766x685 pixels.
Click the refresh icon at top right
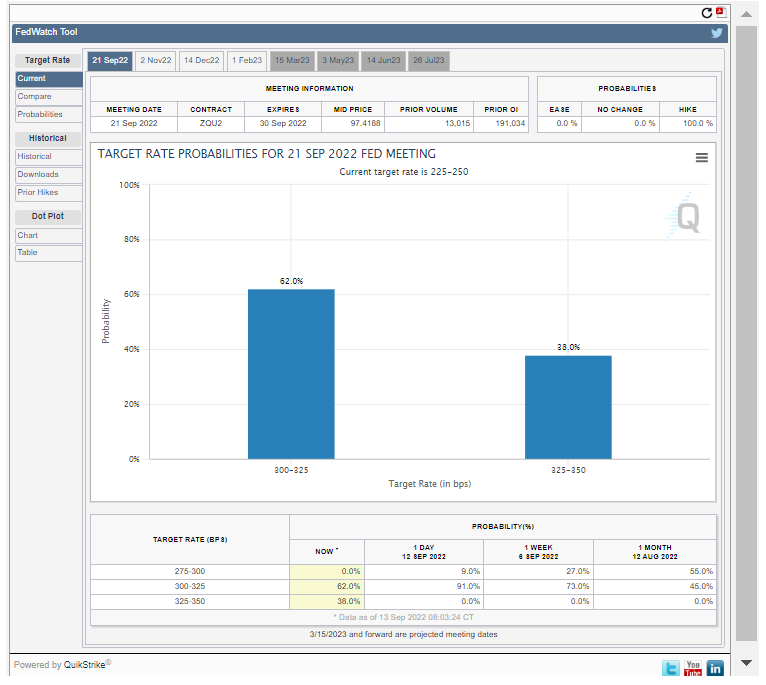click(x=707, y=13)
